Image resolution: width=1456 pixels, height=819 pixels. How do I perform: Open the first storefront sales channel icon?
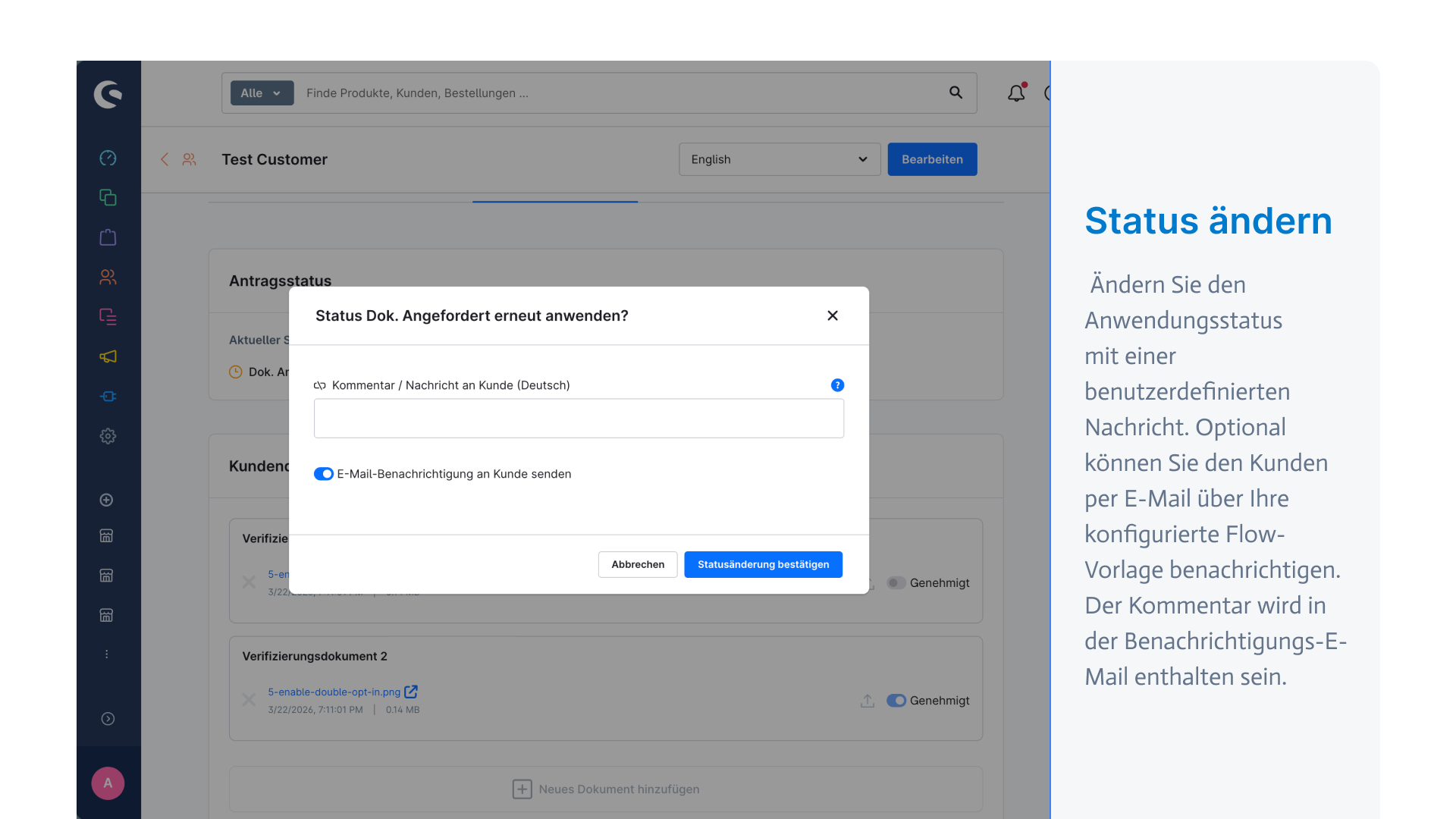107,535
